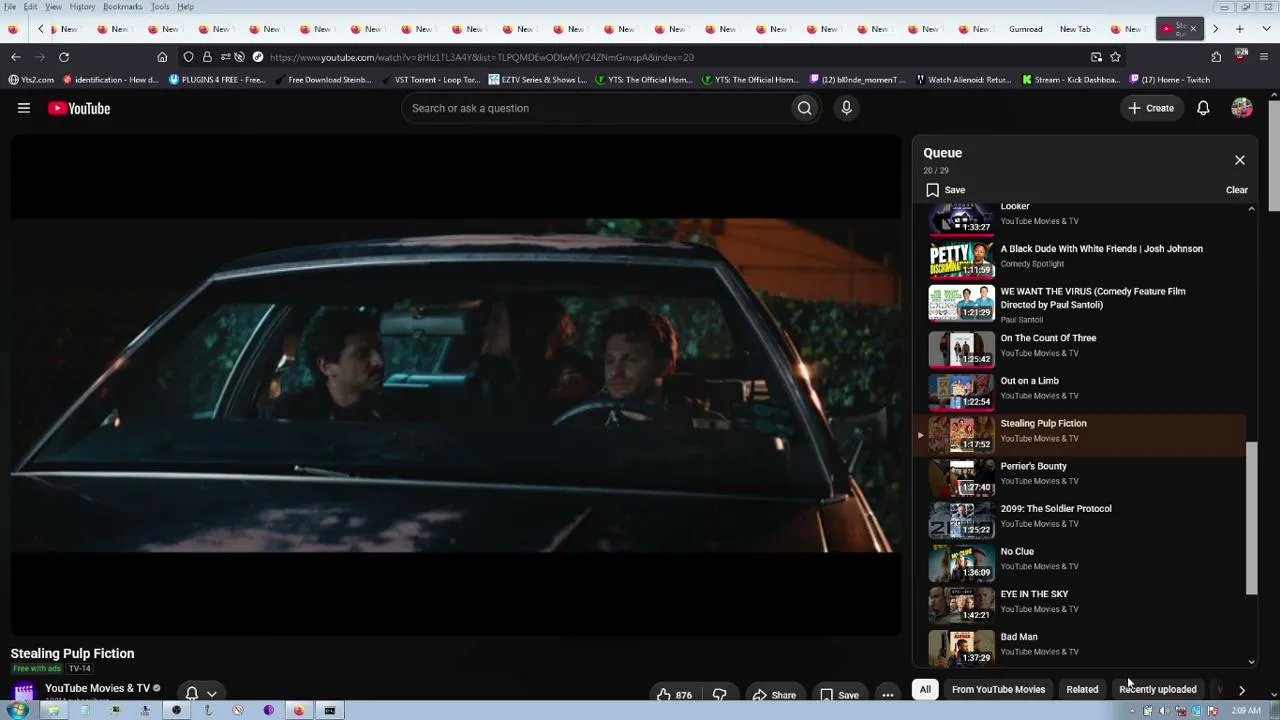Image resolution: width=1280 pixels, height=720 pixels.
Task: Open the (17) Home - Twitch bookmark
Action: tap(1169, 80)
